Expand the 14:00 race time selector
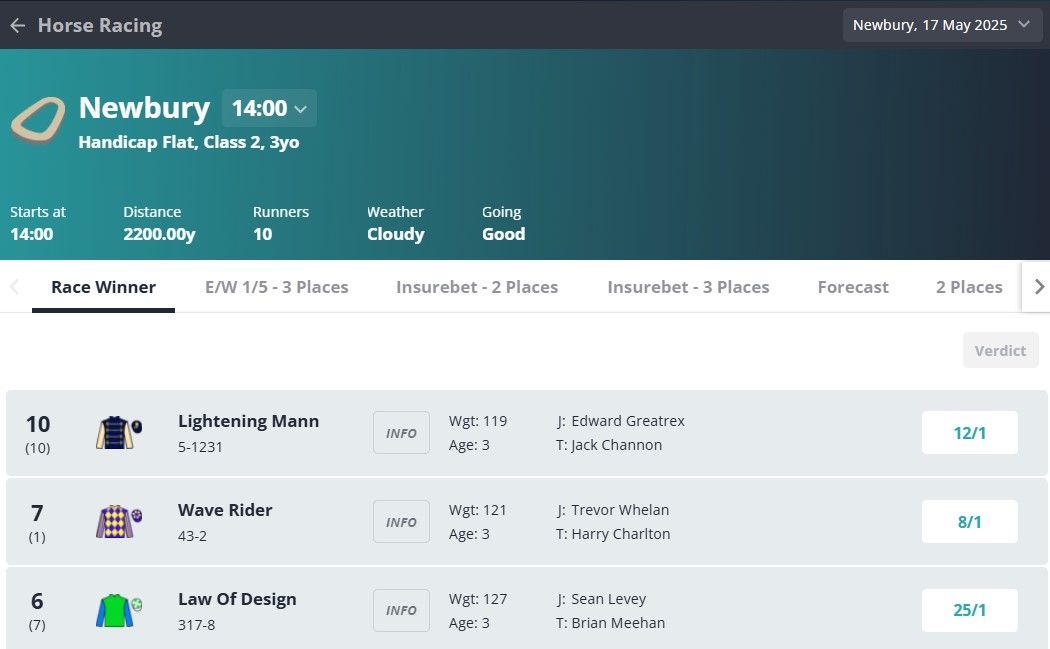1050x649 pixels. pyautogui.click(x=269, y=108)
